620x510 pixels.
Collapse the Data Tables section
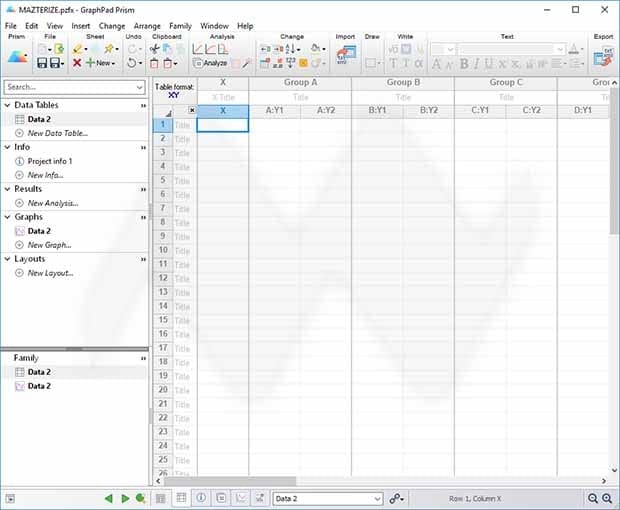(7, 105)
